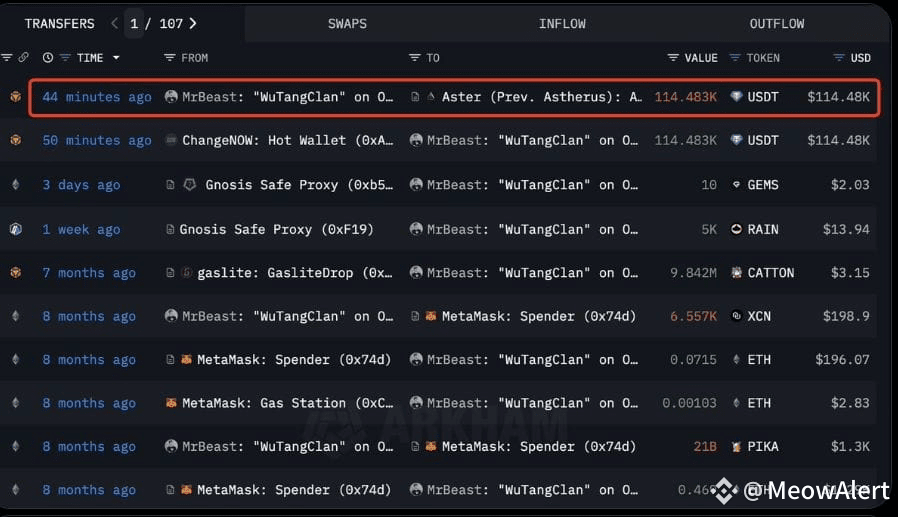Image resolution: width=898 pixels, height=517 pixels.
Task: Open the TRANSFERS tab
Action: coord(60,23)
